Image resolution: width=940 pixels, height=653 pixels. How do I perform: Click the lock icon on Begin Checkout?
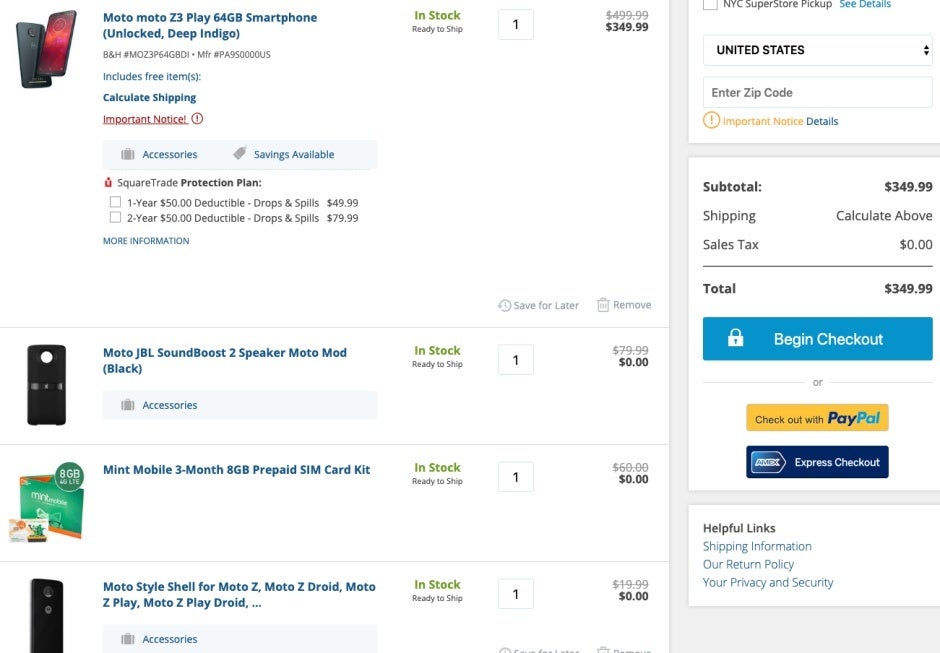(x=736, y=338)
